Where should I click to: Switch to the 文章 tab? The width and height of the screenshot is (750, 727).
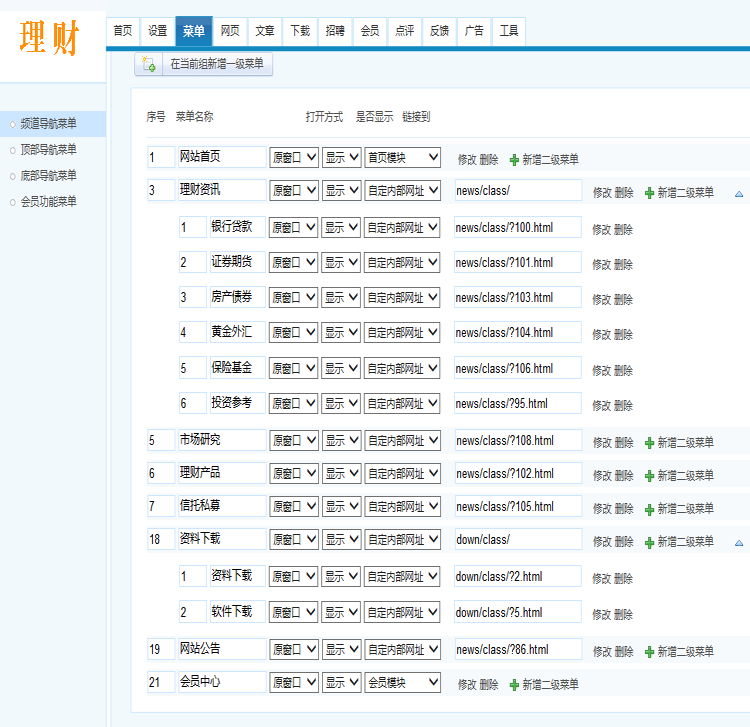[265, 31]
